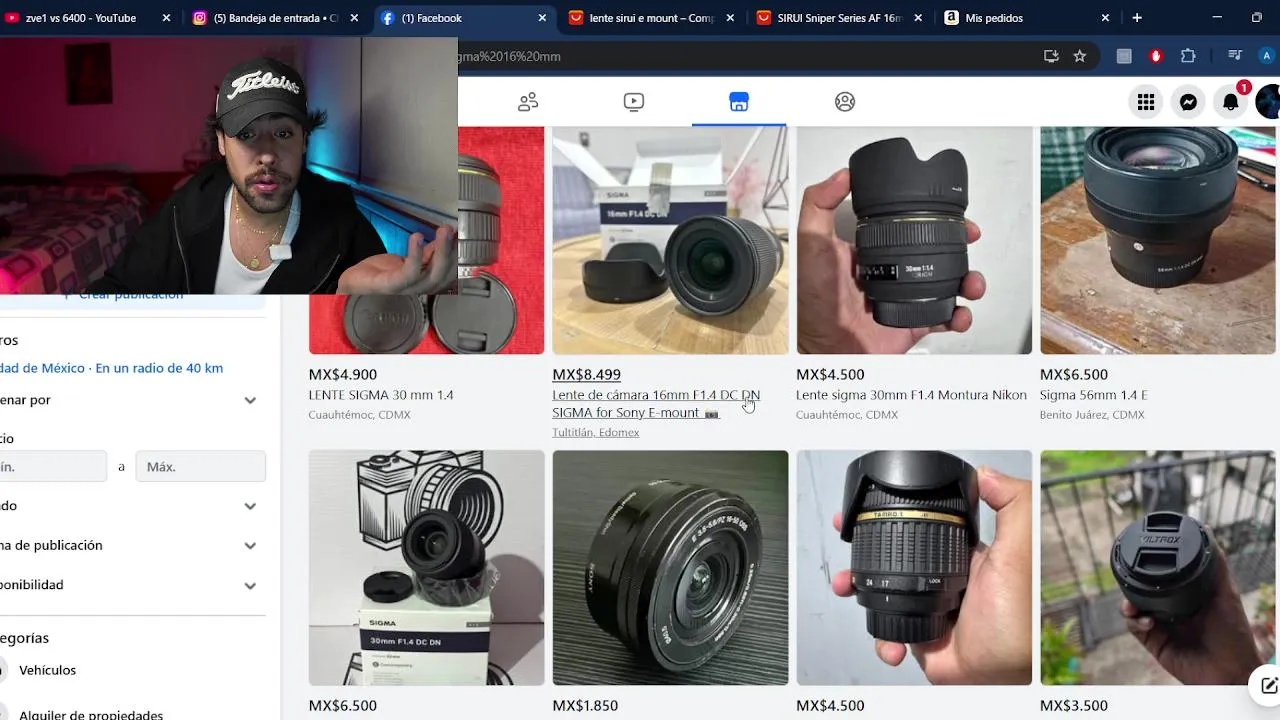
Task: Open the Sony pancake lens MX$1.850 photo
Action: [x=670, y=568]
